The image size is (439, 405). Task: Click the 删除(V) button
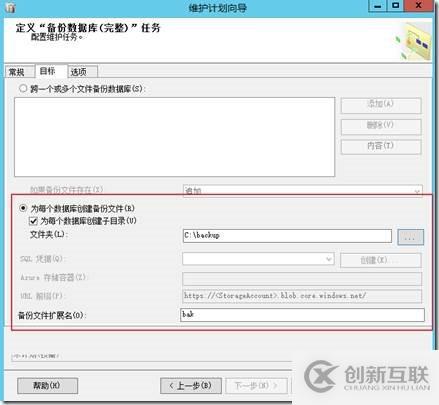381,126
